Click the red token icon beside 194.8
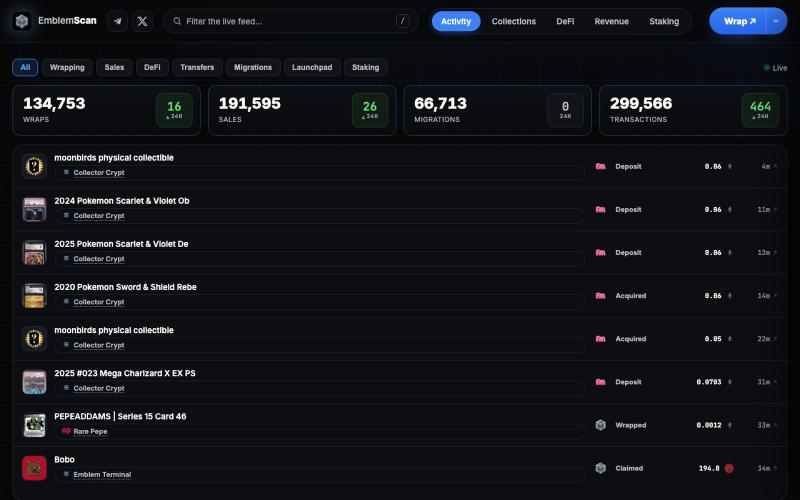This screenshot has height=500, width=800. pyautogui.click(x=729, y=468)
